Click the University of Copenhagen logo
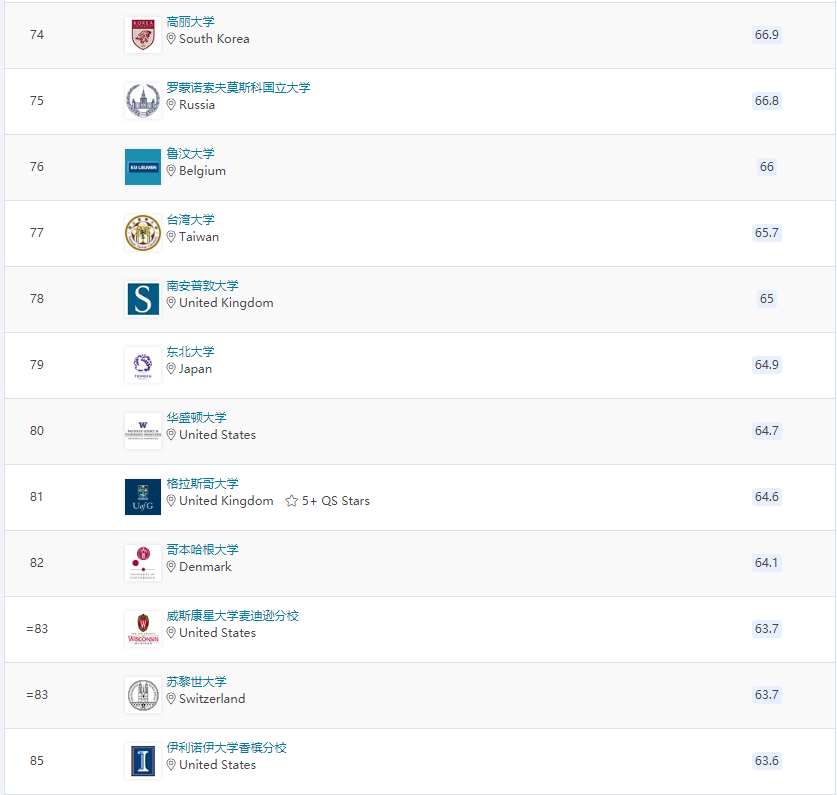The height and width of the screenshot is (795, 837). pos(142,563)
